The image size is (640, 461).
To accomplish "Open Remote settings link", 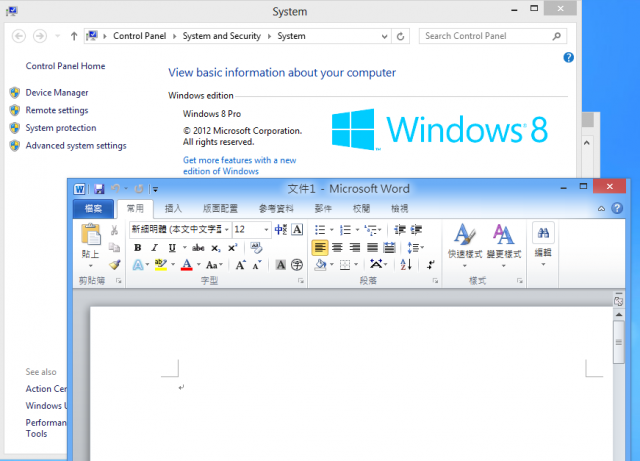I will 57,110.
